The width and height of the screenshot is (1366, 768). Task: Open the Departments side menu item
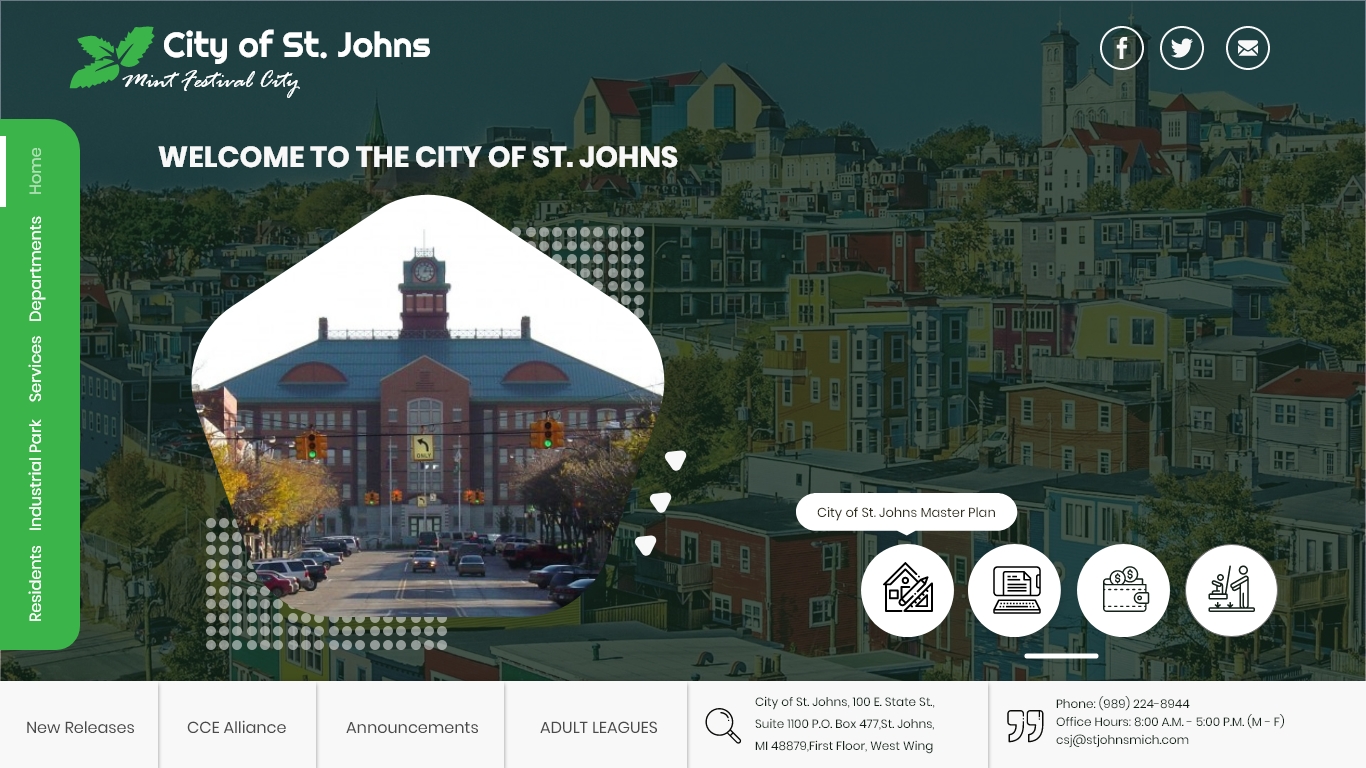click(36, 269)
